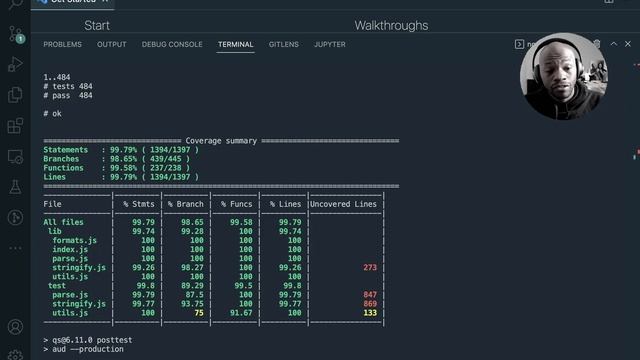Click uncovered line number 869
Image resolution: width=640 pixels, height=360 pixels.
(370, 304)
